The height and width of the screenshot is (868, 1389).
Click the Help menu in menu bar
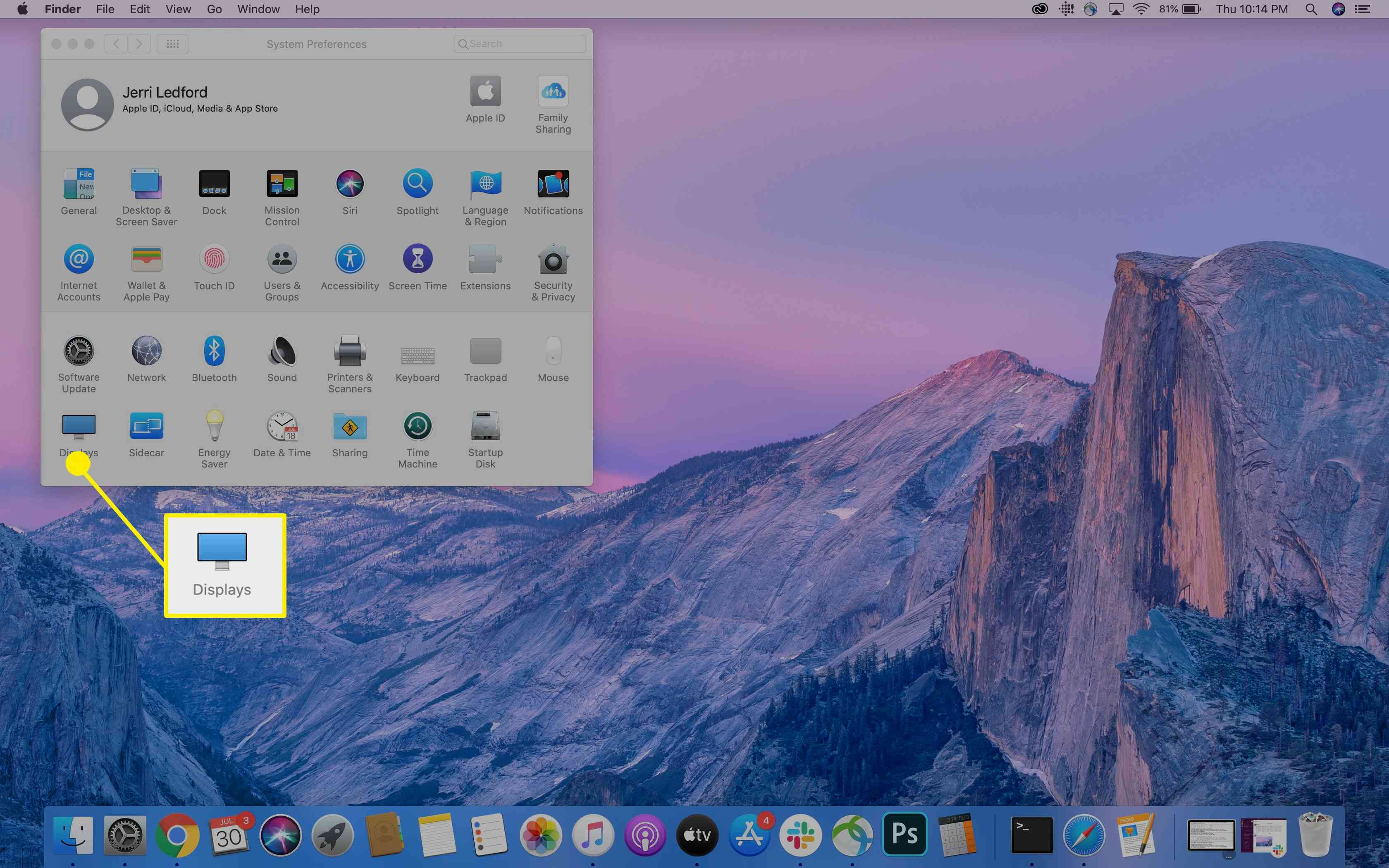point(307,10)
